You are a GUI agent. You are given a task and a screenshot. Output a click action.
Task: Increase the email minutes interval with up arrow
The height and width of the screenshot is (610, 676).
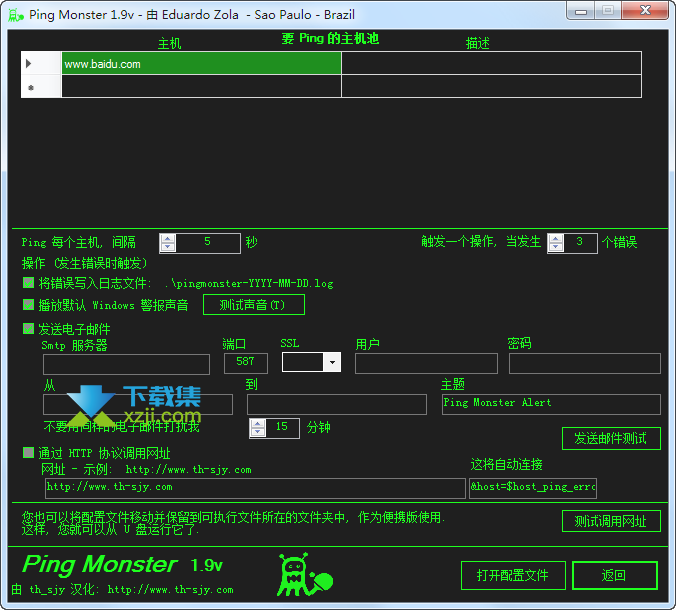[258, 424]
